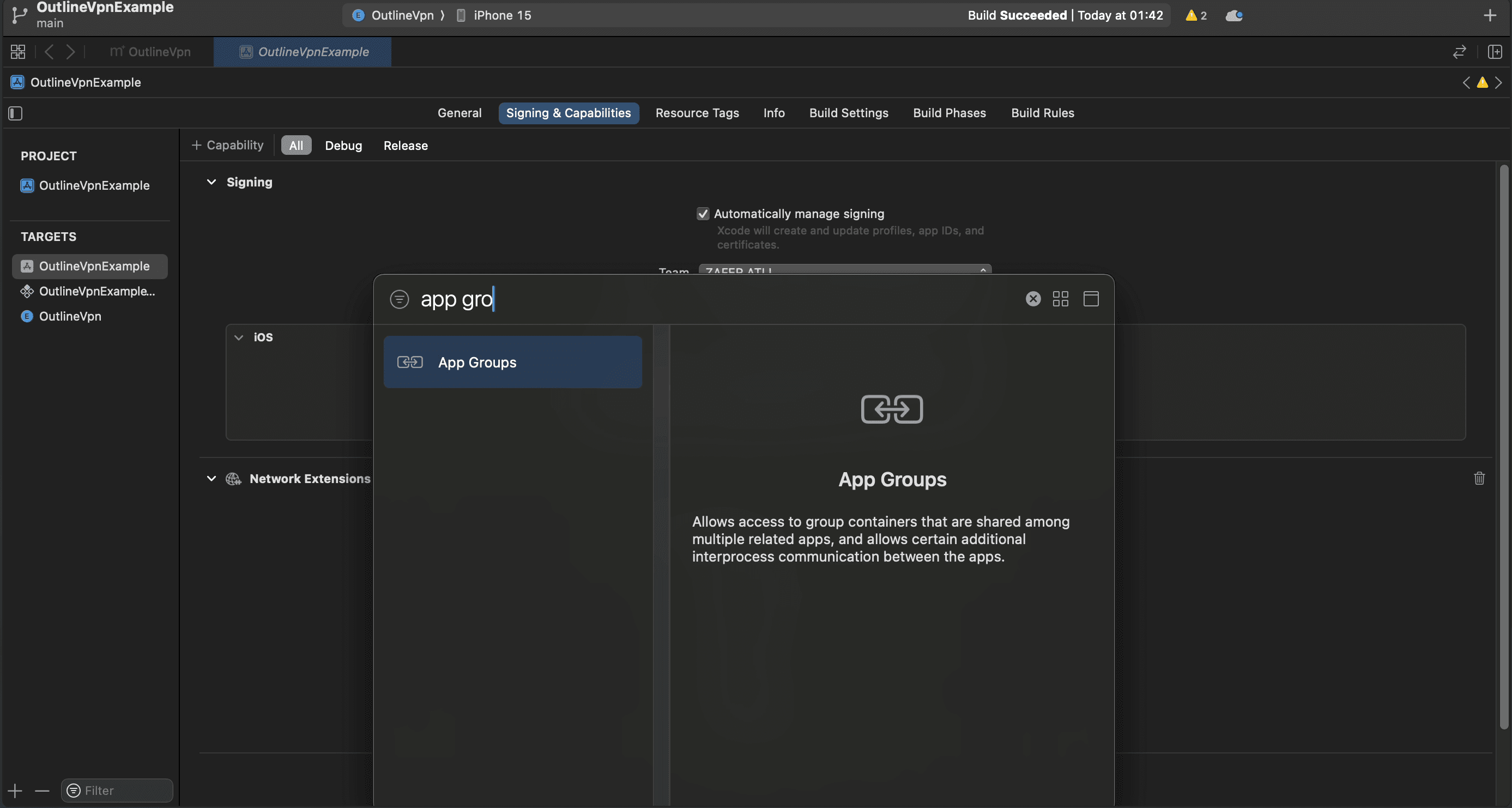Jump to the next issue arrow
The width and height of the screenshot is (1512, 808).
click(1498, 82)
